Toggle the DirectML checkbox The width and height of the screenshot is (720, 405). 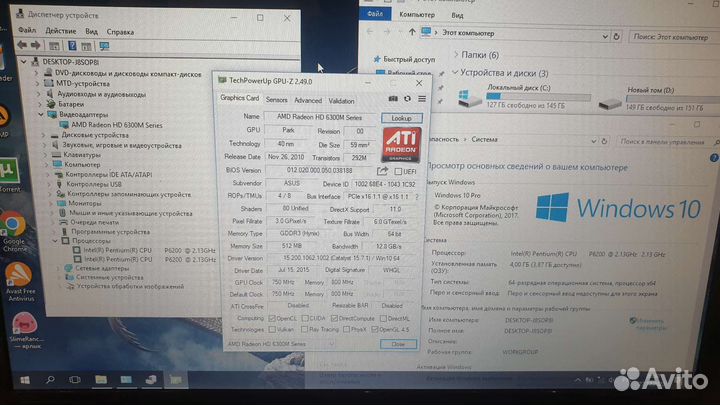(383, 318)
